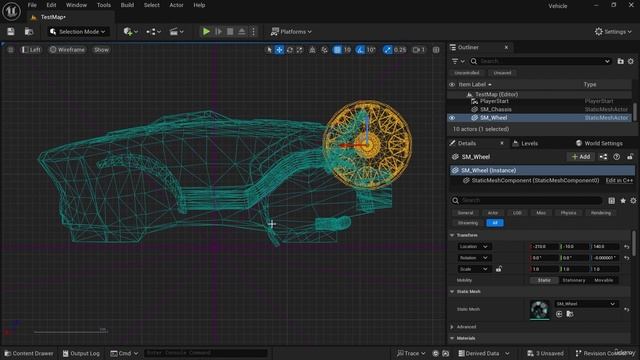
Task: Toggle surface snapping icon
Action: click(324, 50)
